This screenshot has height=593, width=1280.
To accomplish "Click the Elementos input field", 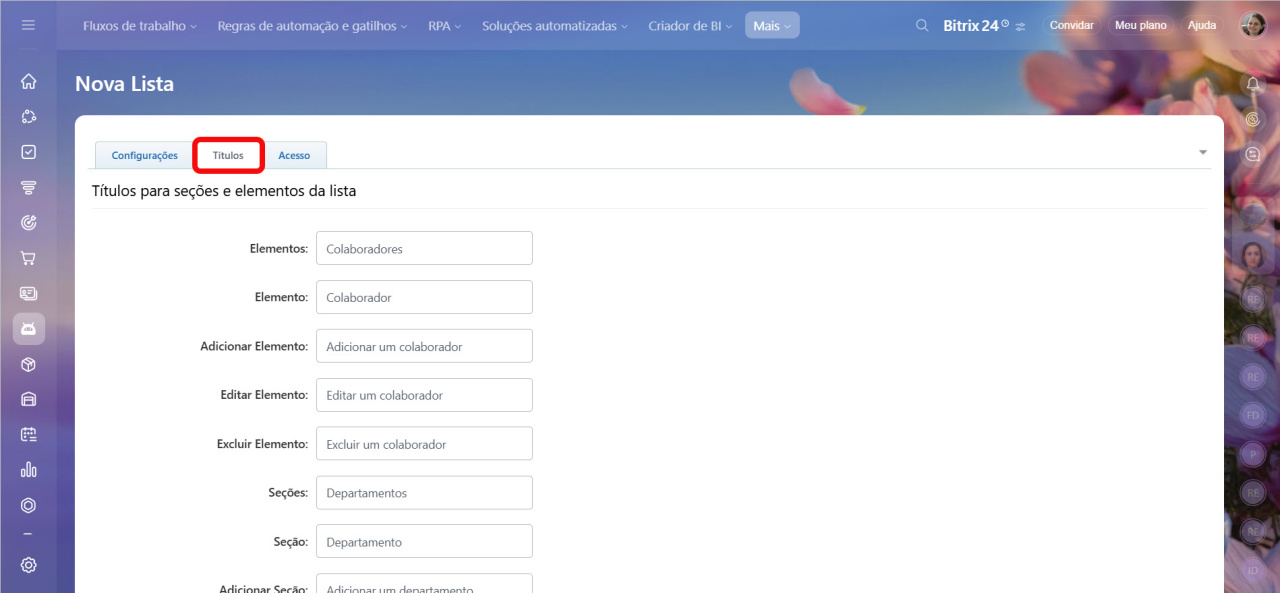I will coord(424,249).
